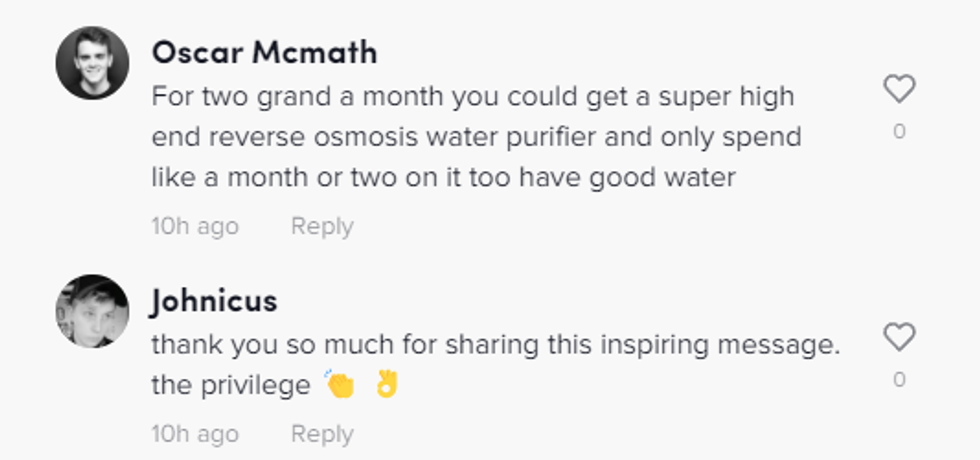
Task: Click the "thank you so much" comment line
Action: 495,345
